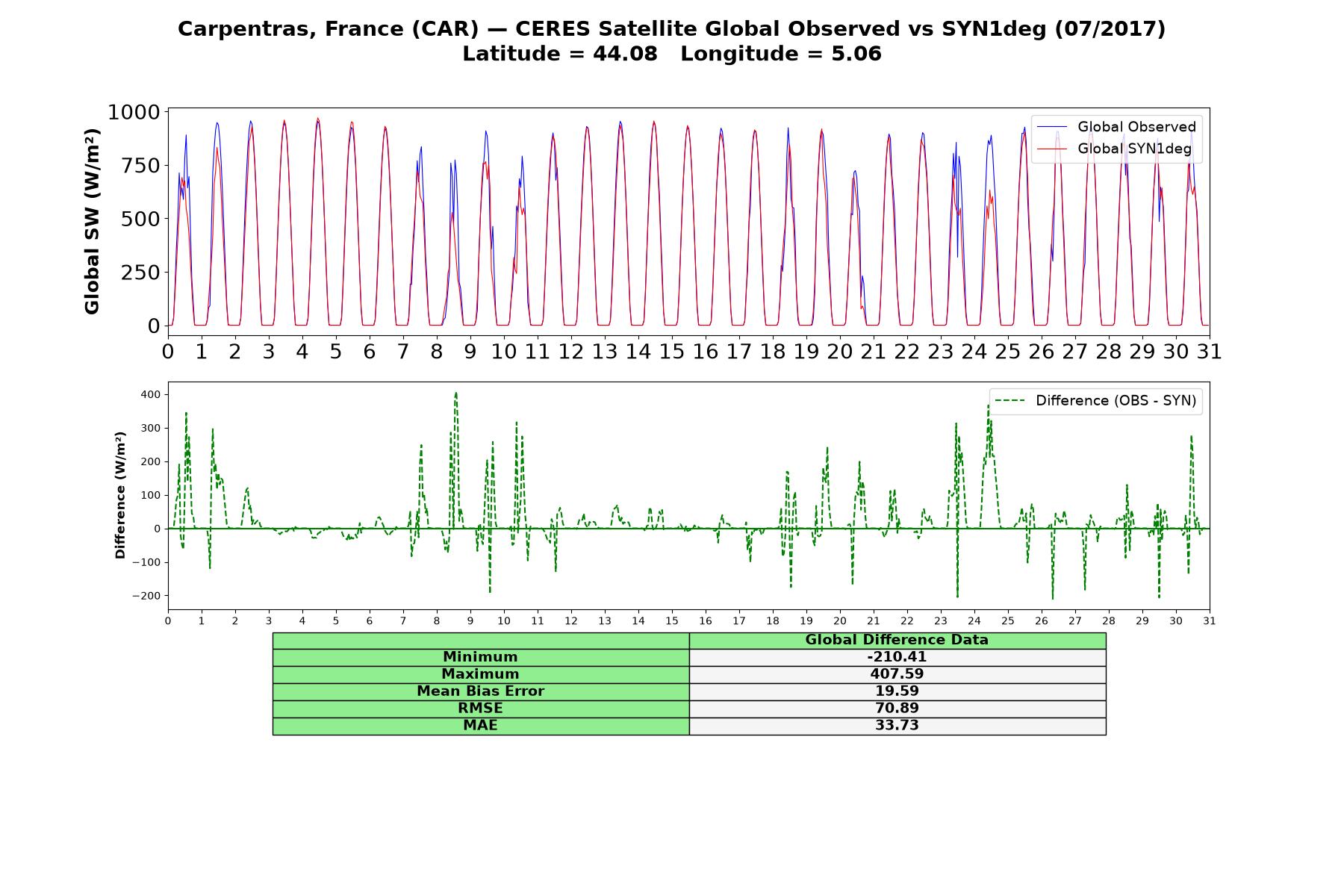Select the Minimum row label in table
This screenshot has height=896, width=1344.
(x=481, y=657)
